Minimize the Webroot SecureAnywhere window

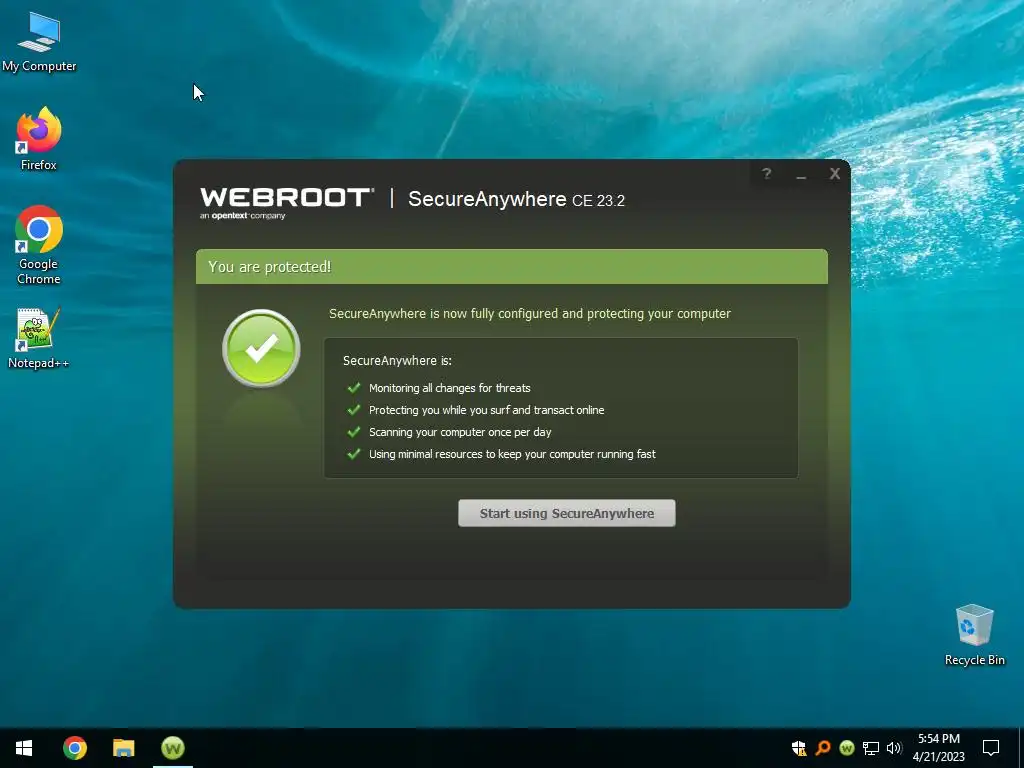point(801,175)
